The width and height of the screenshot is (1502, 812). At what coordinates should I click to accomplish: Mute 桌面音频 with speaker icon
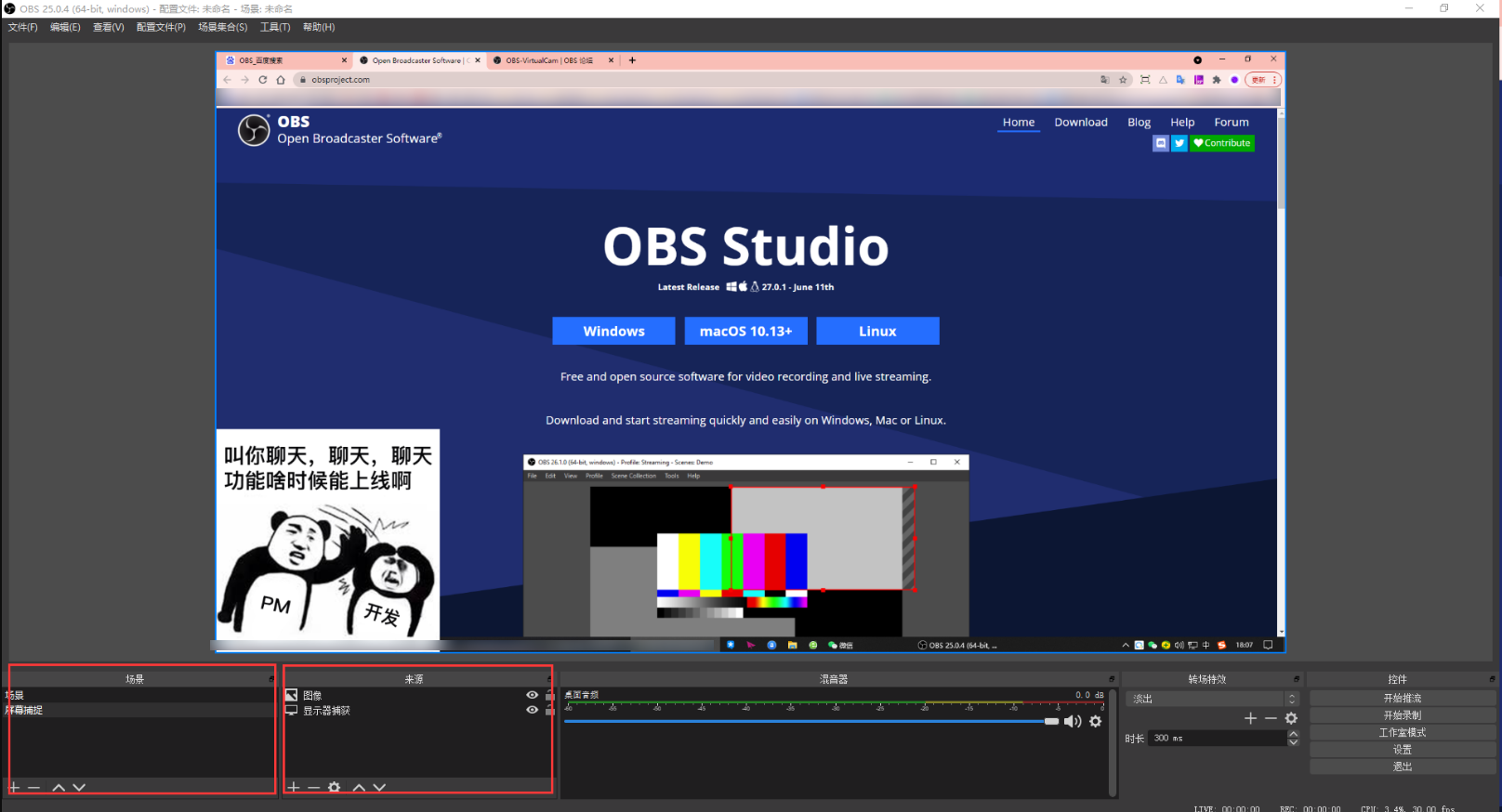pos(1073,721)
